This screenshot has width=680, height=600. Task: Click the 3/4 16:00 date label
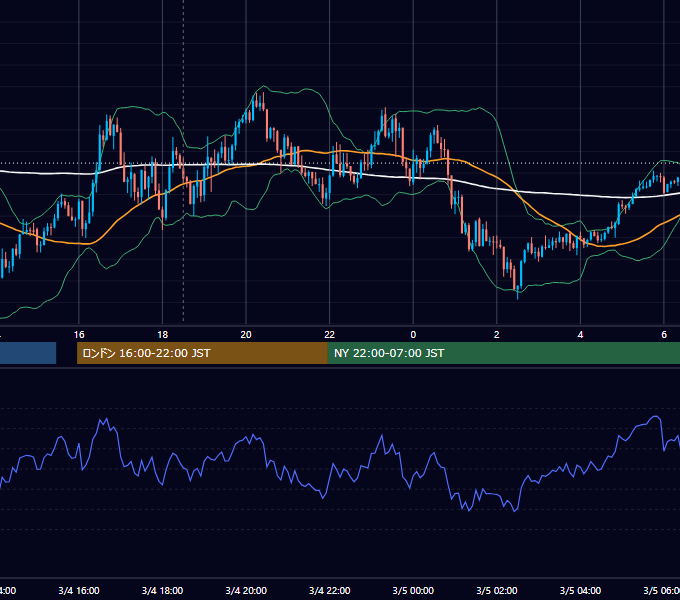coord(79,591)
